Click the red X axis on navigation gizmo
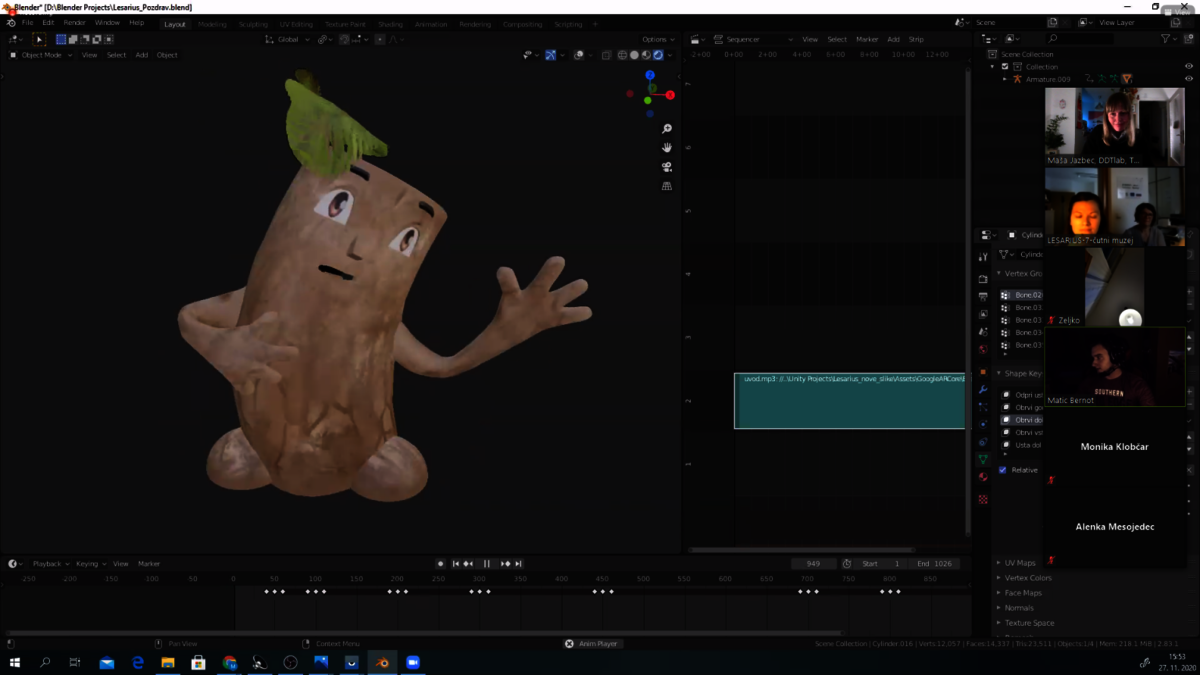 (670, 95)
